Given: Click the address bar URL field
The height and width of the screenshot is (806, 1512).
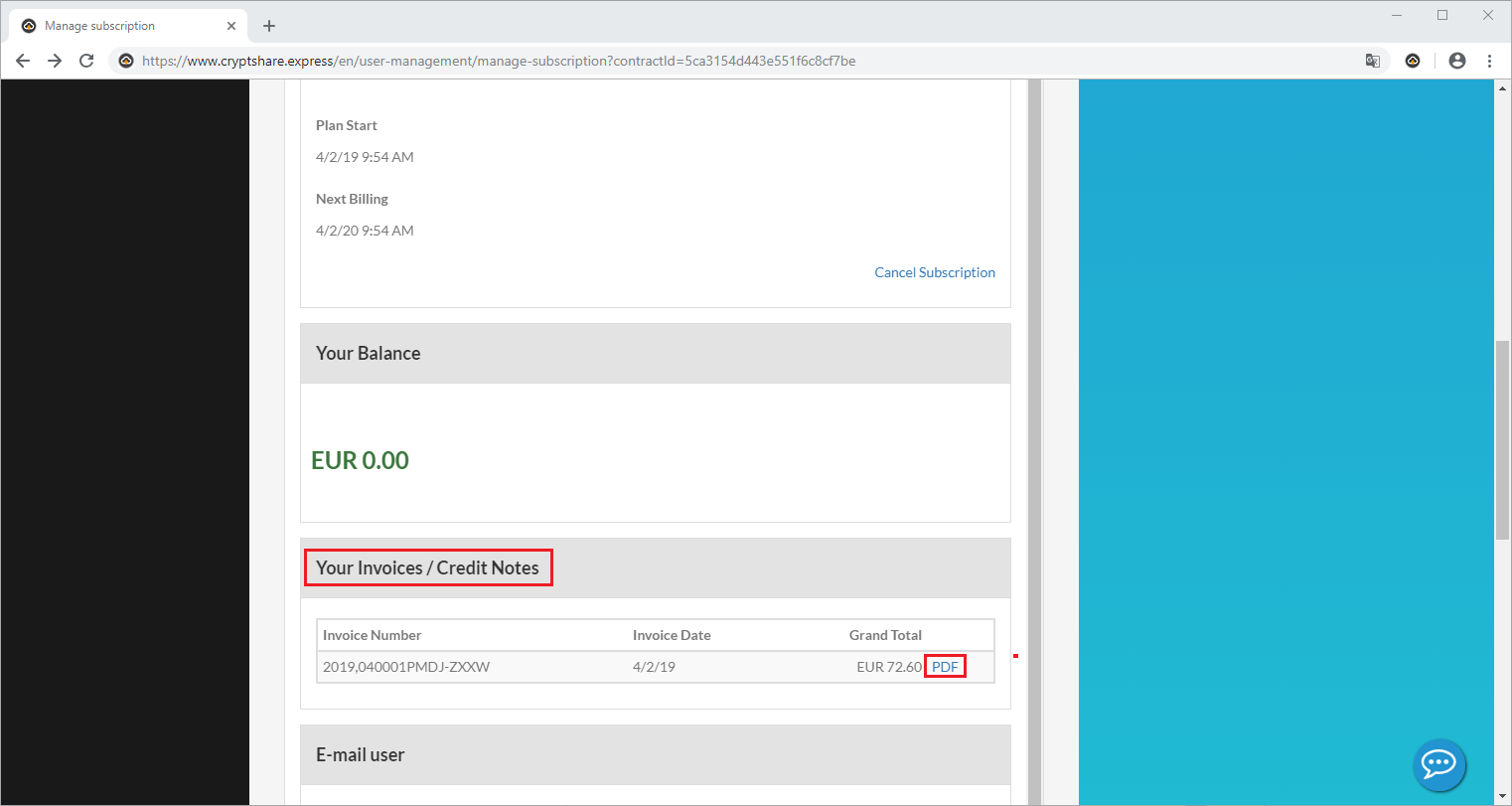Looking at the screenshot, I should (x=596, y=61).
